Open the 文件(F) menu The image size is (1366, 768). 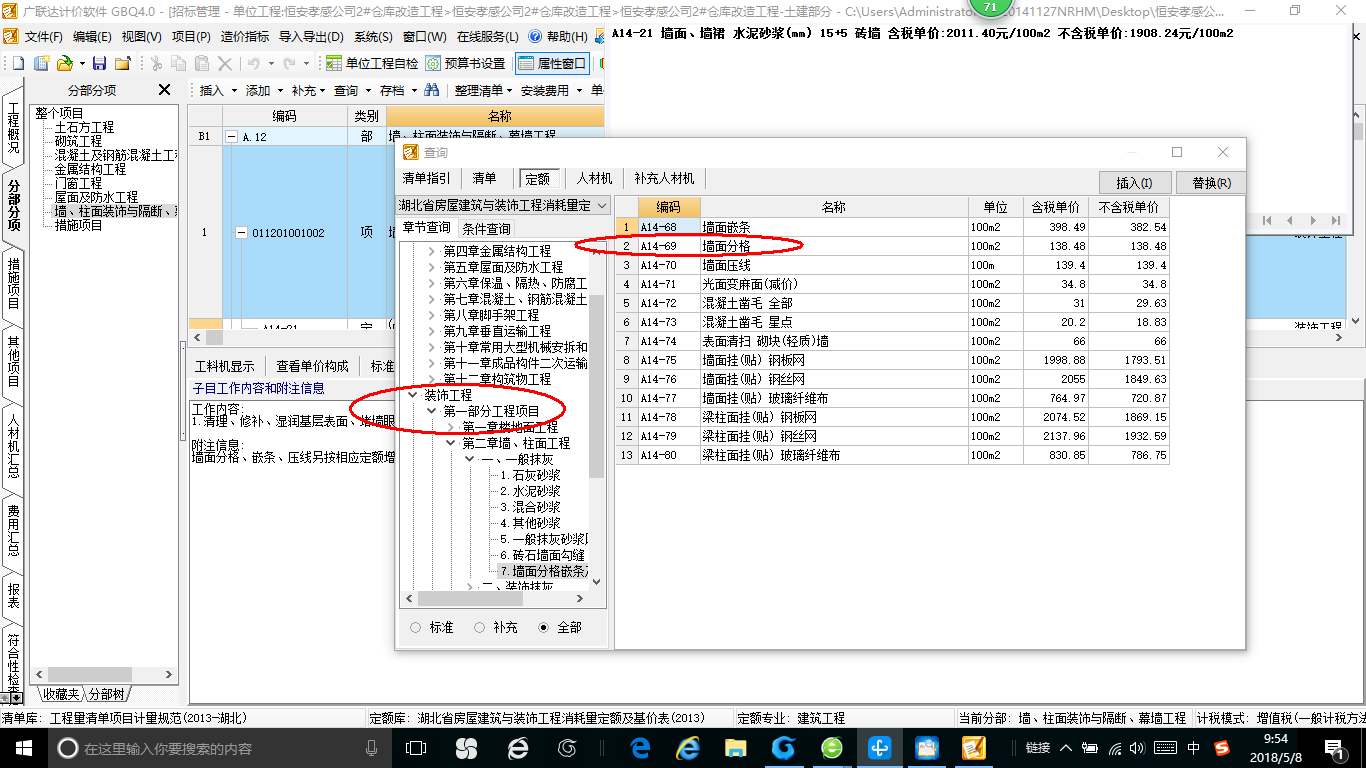[x=44, y=36]
